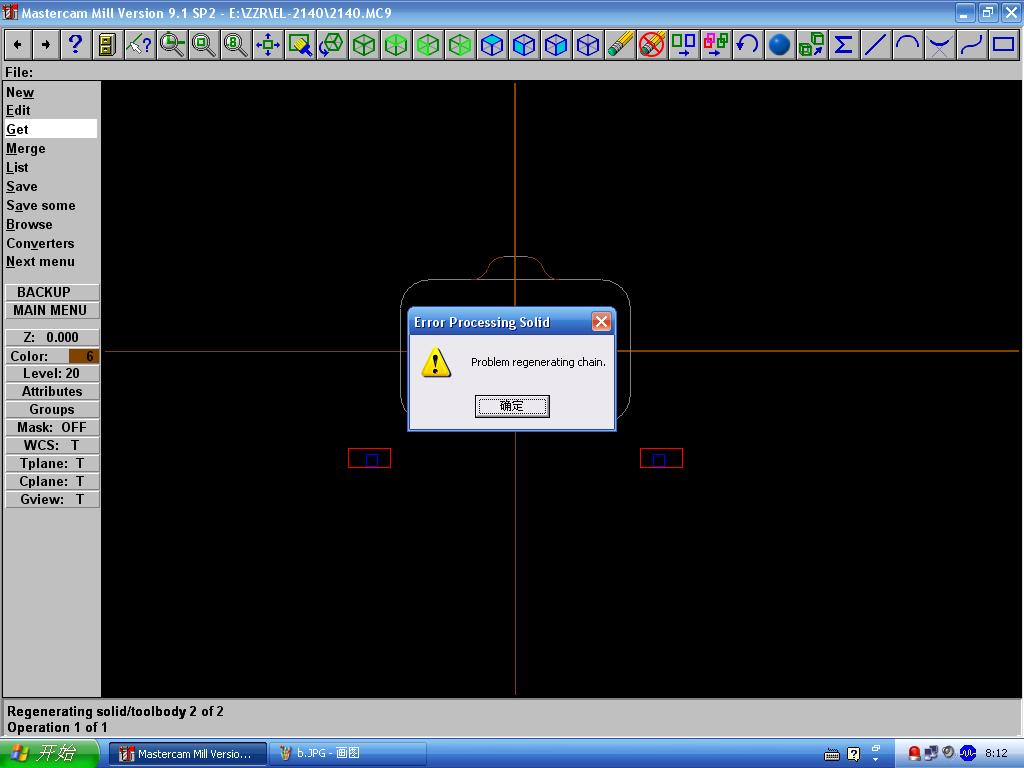The width and height of the screenshot is (1024, 768).
Task: Click the WCS: T button
Action: [x=52, y=445]
